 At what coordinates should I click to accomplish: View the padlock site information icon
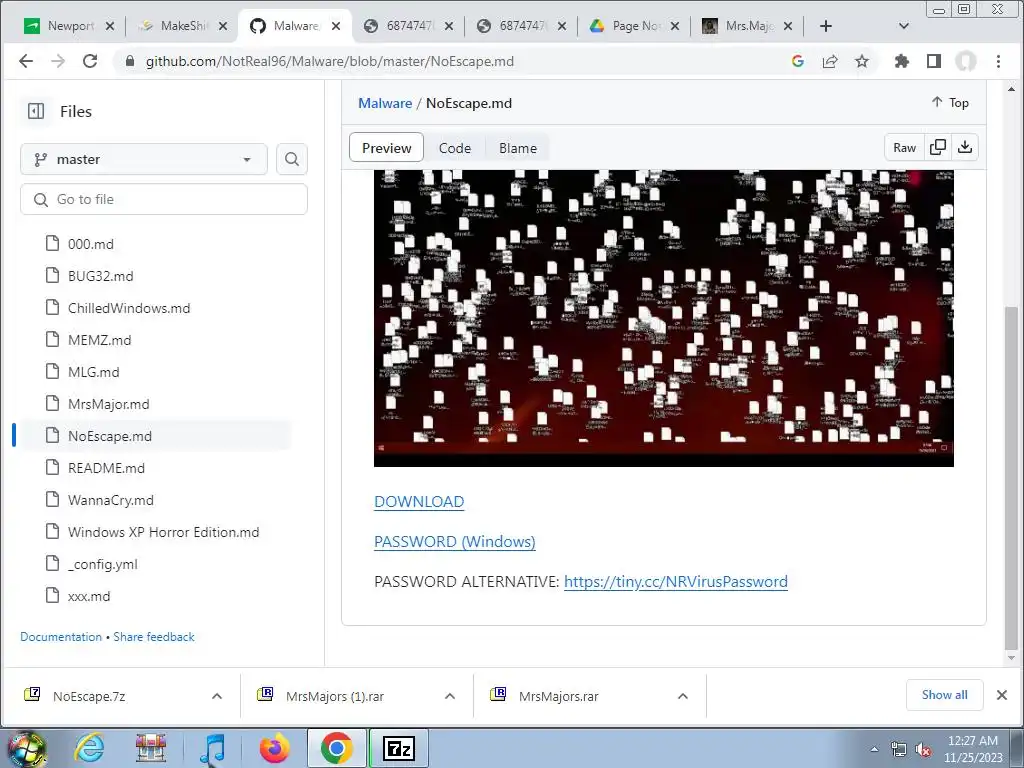(x=129, y=61)
